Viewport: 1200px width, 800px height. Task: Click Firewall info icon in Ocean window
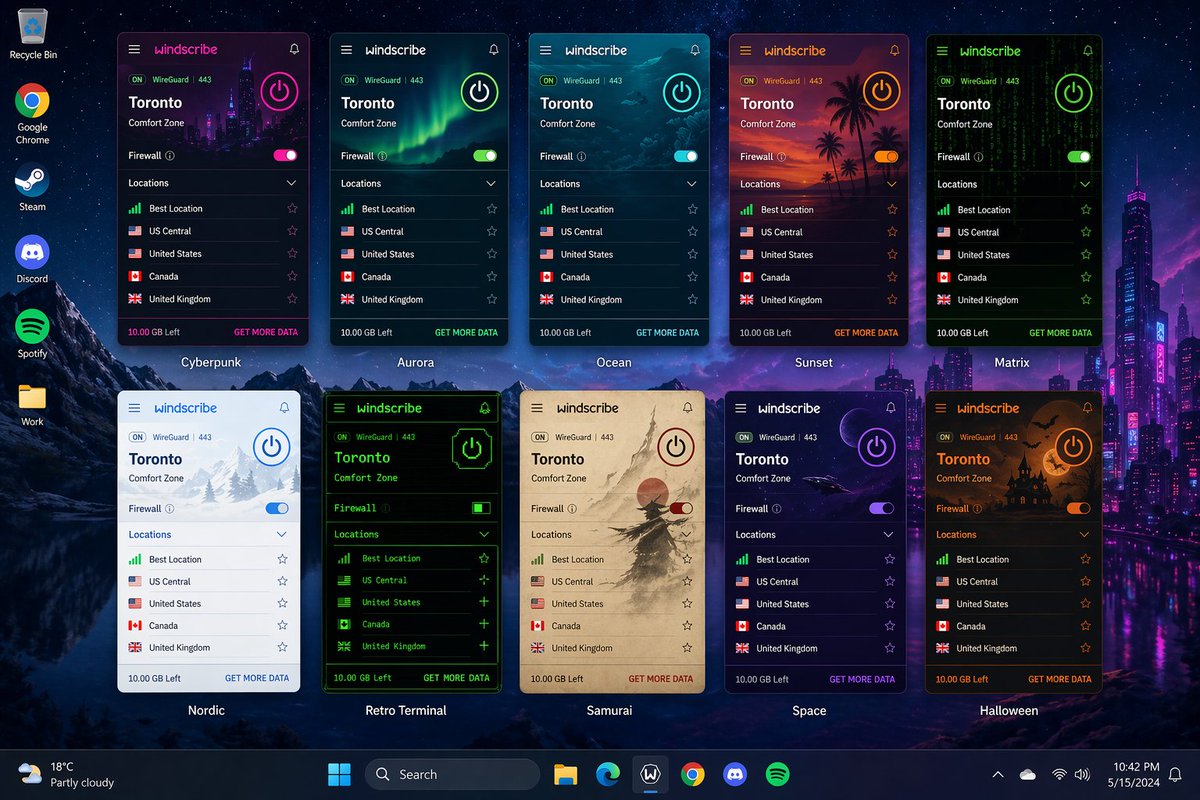[x=582, y=156]
